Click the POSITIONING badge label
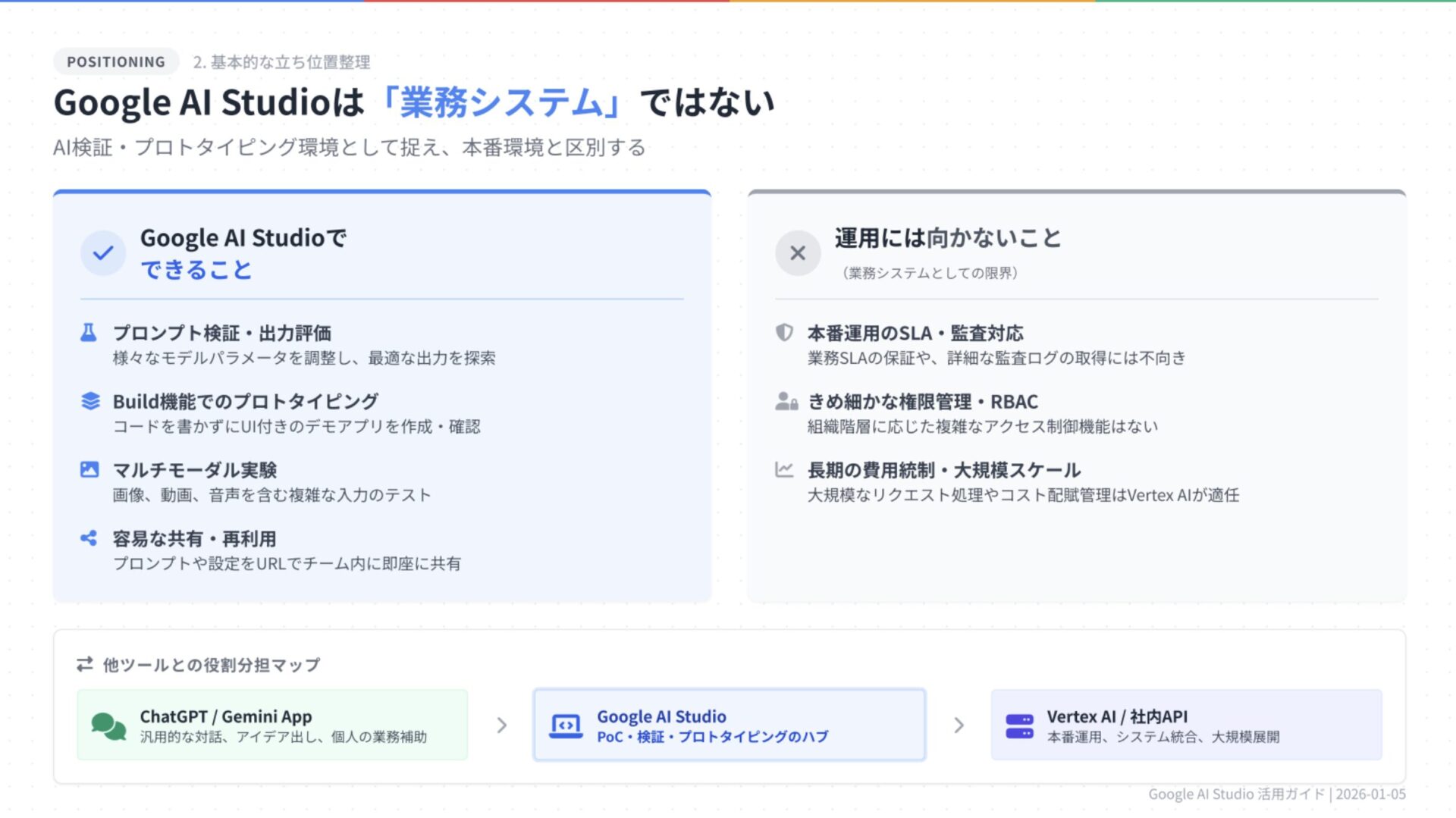 [116, 62]
